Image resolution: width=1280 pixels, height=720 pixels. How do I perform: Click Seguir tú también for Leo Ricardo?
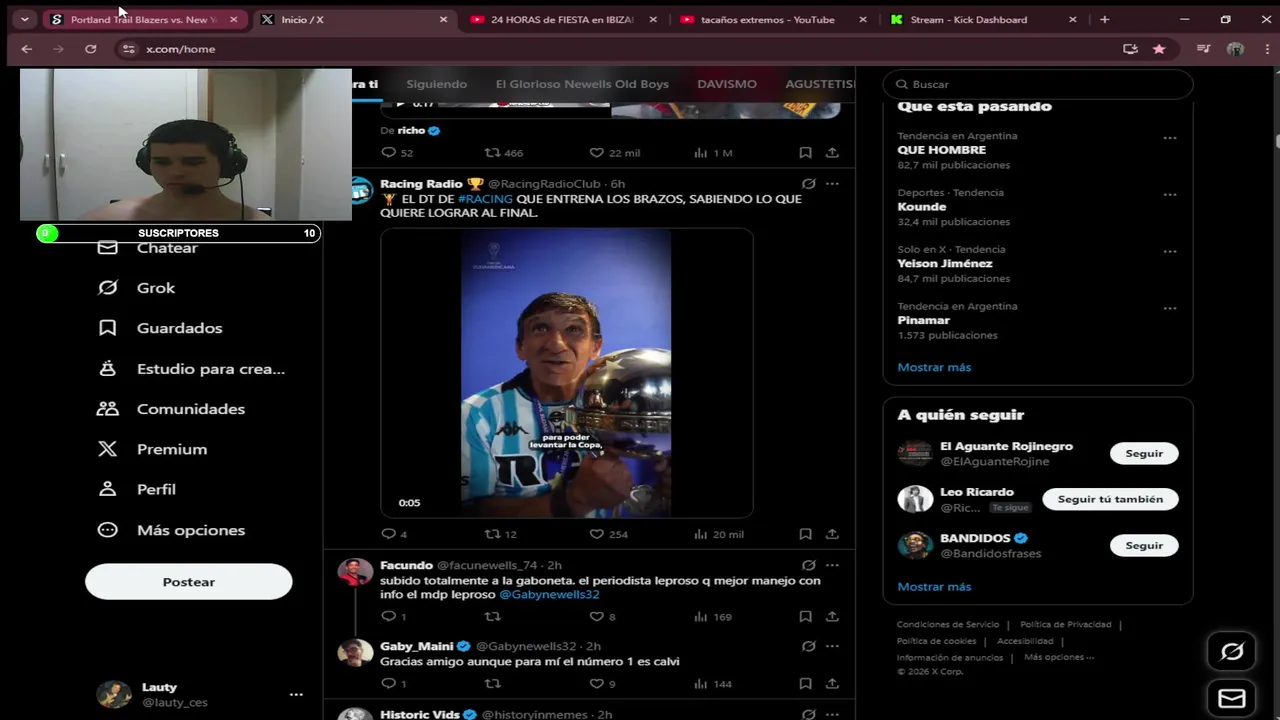pos(1110,499)
